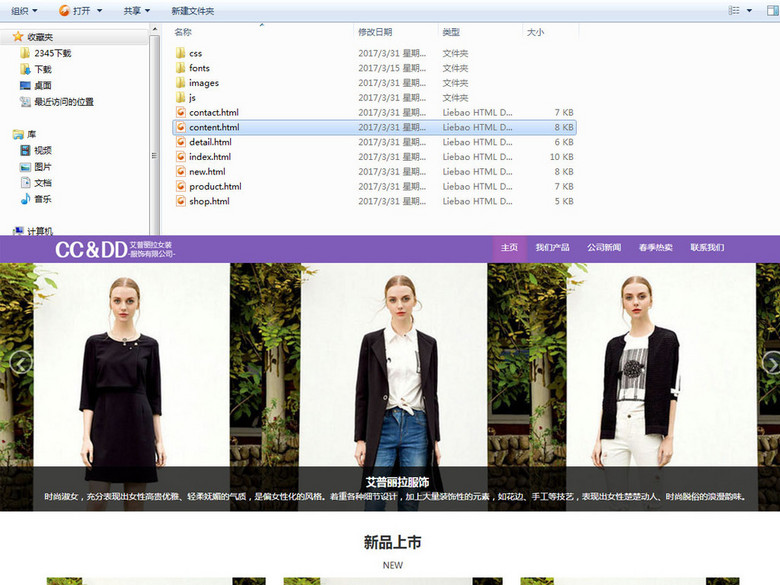Viewport: 780px width, 585px height.
Task: Open the 文档 documents library
Action: pos(35,183)
